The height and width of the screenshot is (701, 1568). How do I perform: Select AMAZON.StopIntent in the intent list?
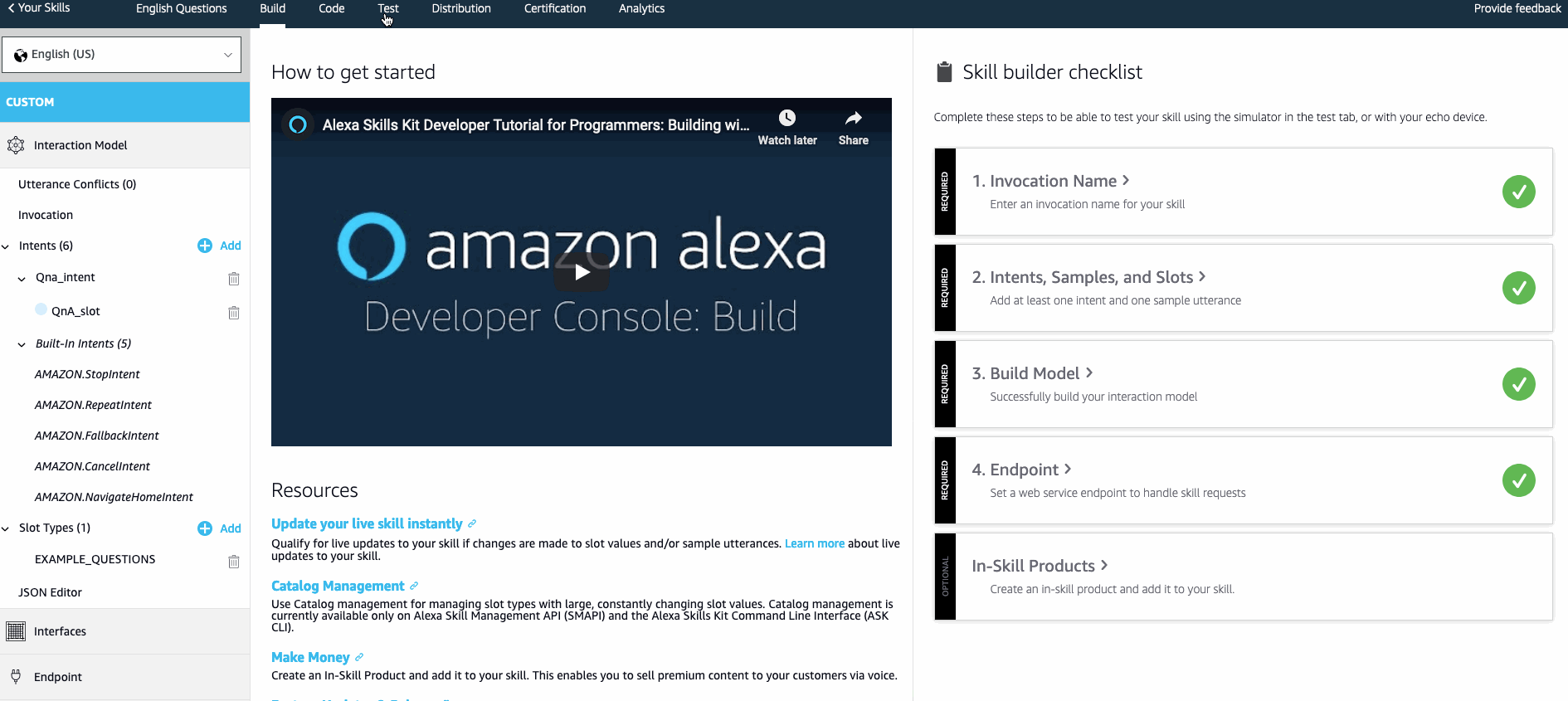[x=87, y=374]
